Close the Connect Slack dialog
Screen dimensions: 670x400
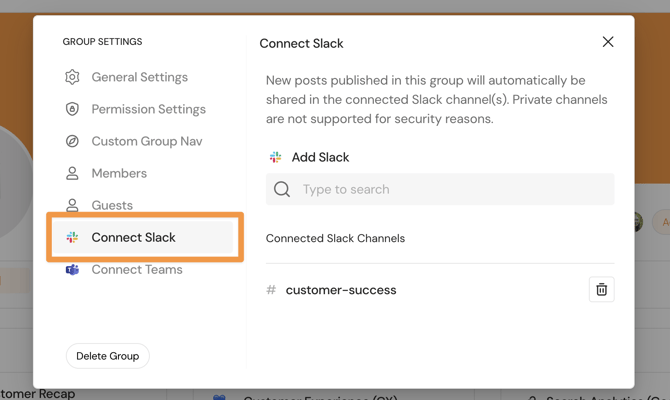(x=608, y=42)
